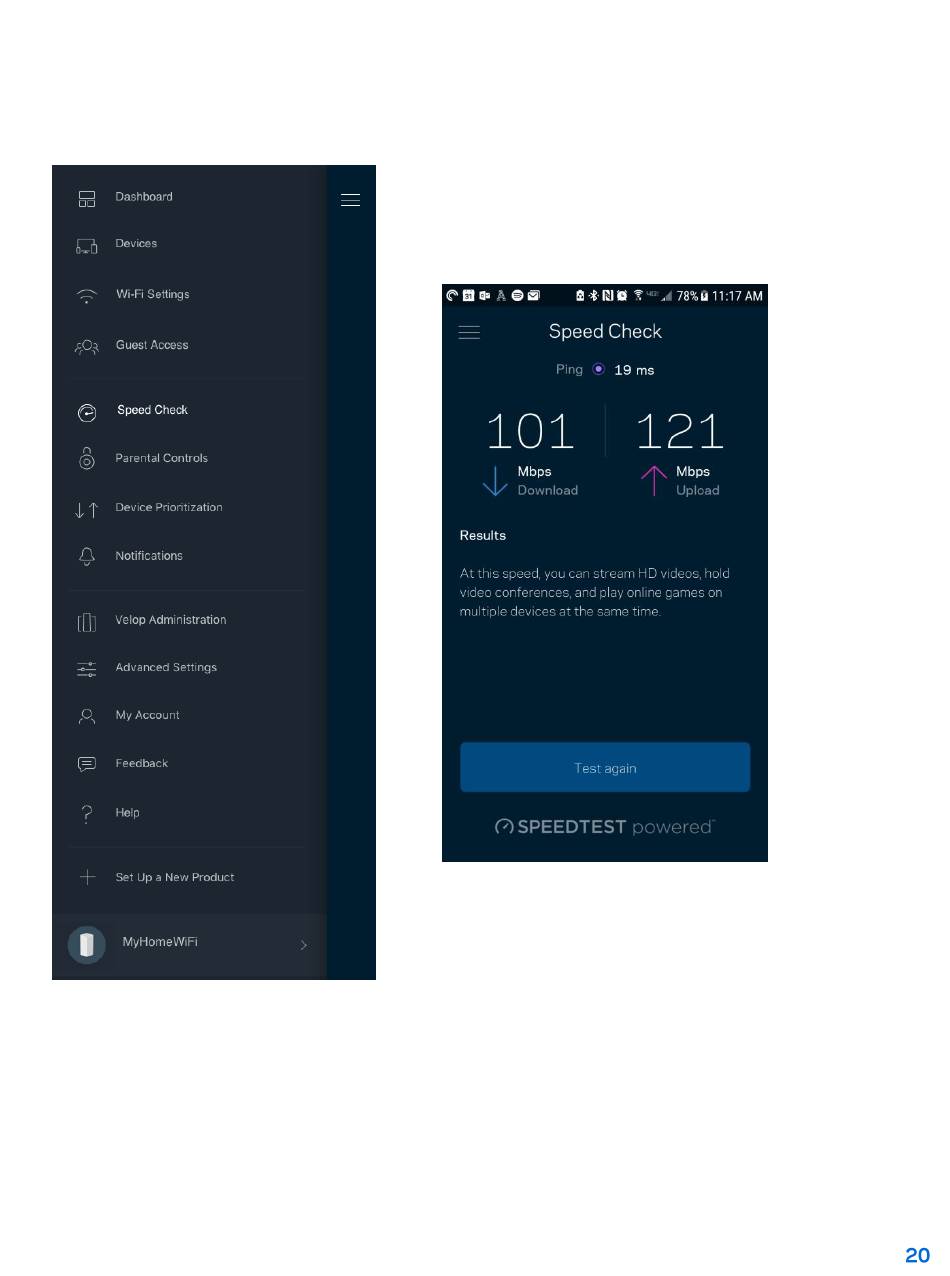Image resolution: width=950 pixels, height=1276 pixels.
Task: Expand MyHomeWiFi network chevron
Action: click(304, 945)
